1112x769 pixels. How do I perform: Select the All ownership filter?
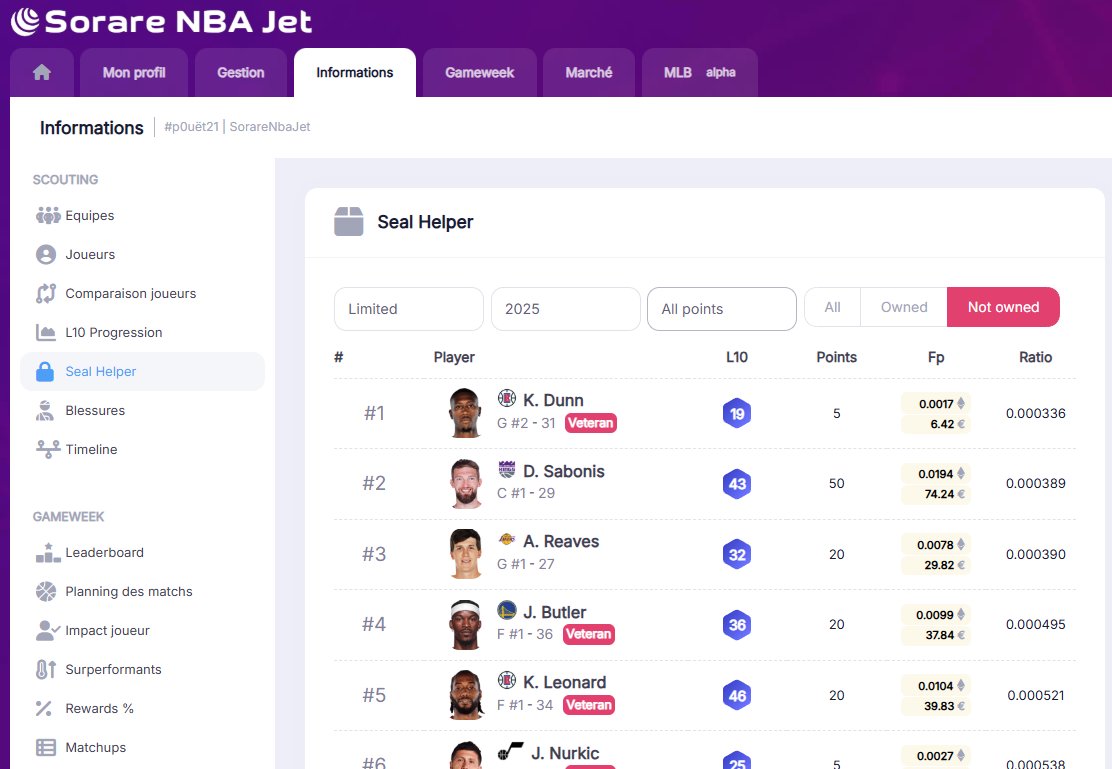[x=833, y=307]
